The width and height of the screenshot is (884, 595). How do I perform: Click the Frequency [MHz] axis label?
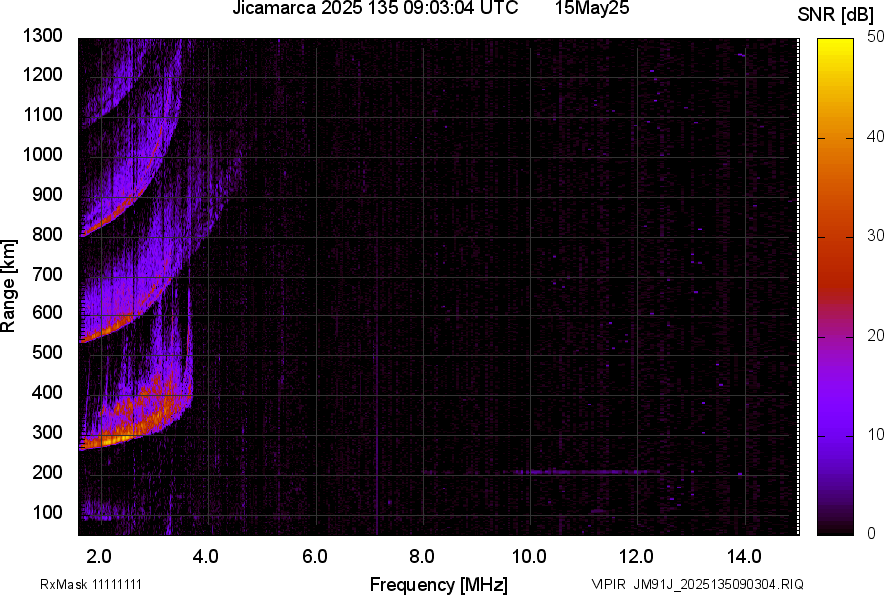coord(438,584)
